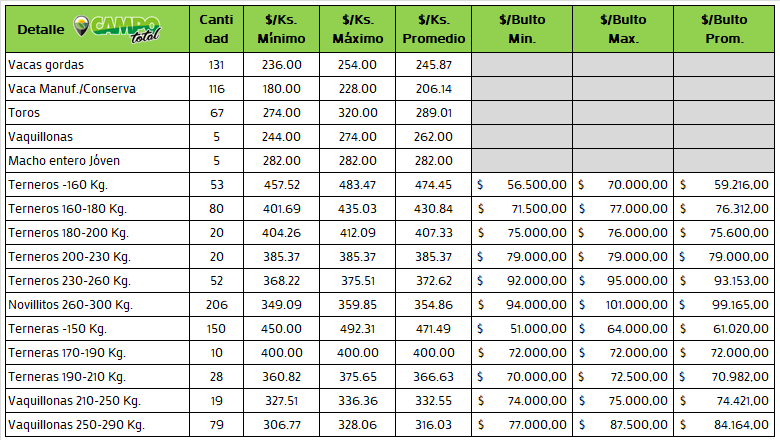Select the Novillitos quantity cell 206
The image size is (780, 440).
[216, 305]
